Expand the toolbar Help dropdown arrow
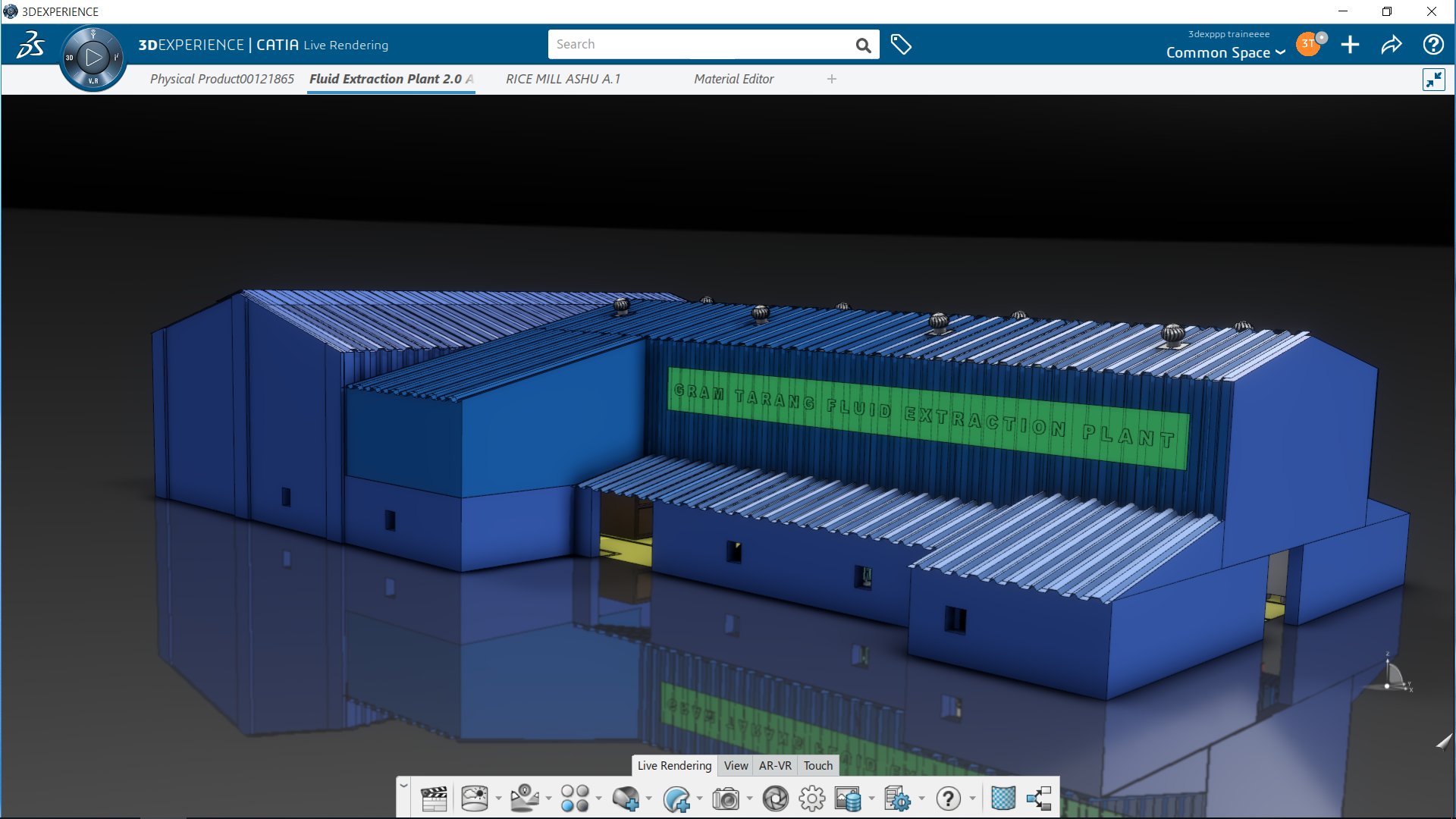The image size is (1456, 819). tap(972, 799)
